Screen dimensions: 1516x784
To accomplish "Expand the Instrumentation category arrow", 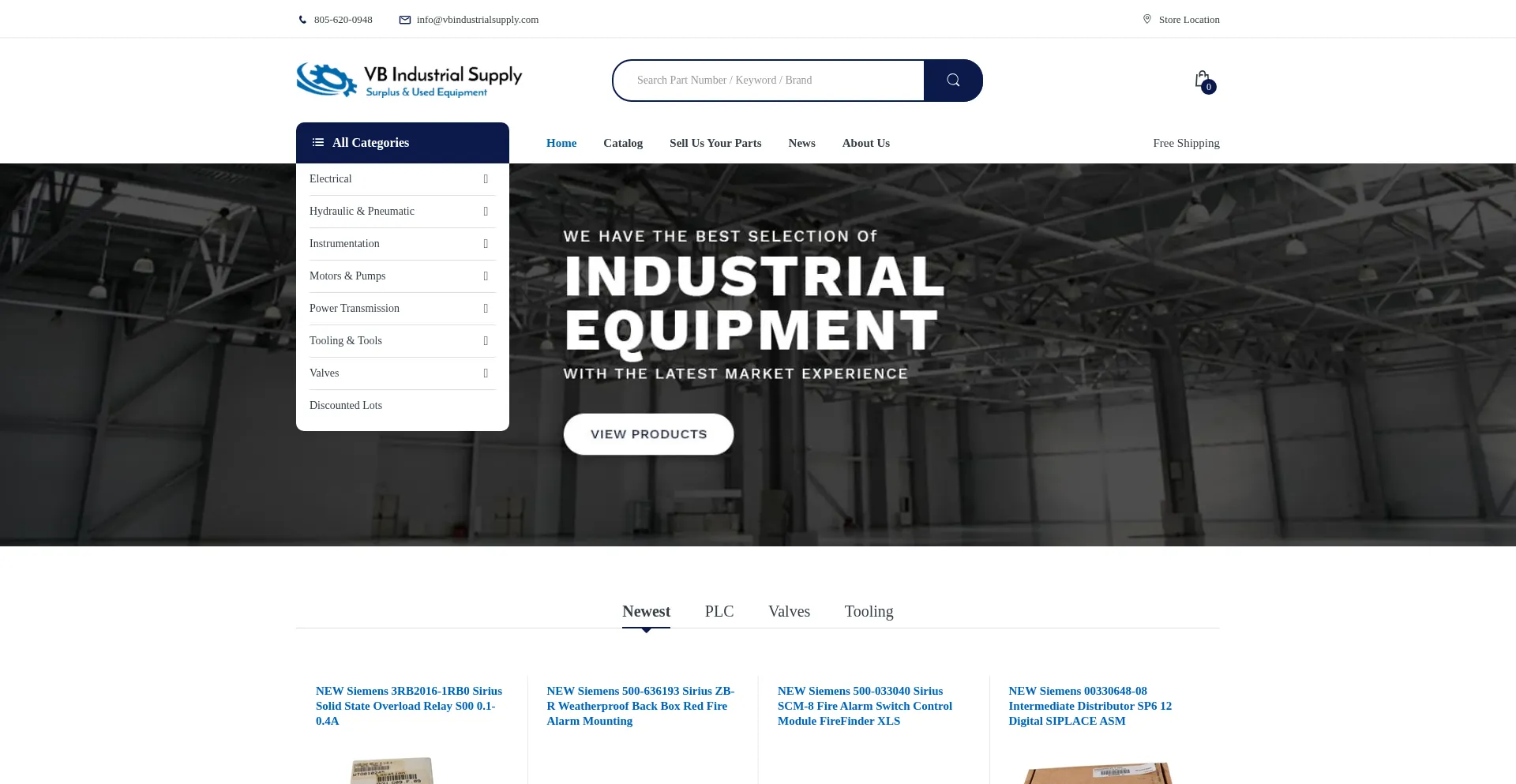I will tap(486, 244).
